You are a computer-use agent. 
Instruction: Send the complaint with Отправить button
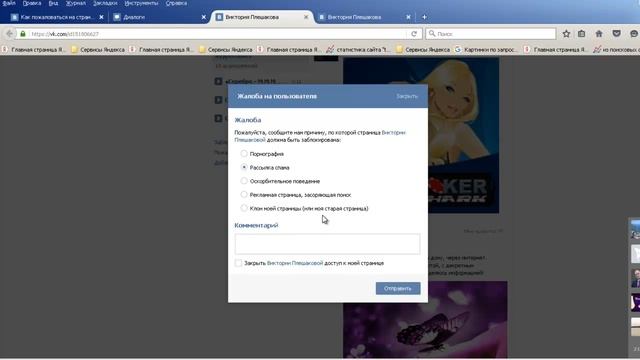coord(398,289)
